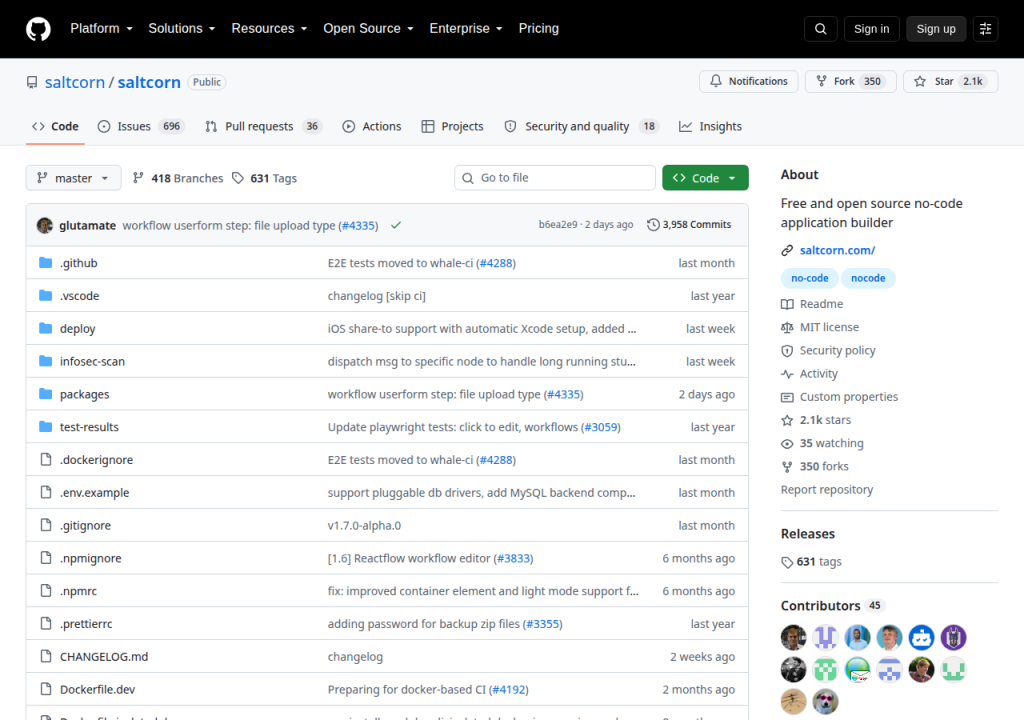The image size is (1024, 720).
Task: Click the search magnifier icon in header
Action: click(820, 29)
